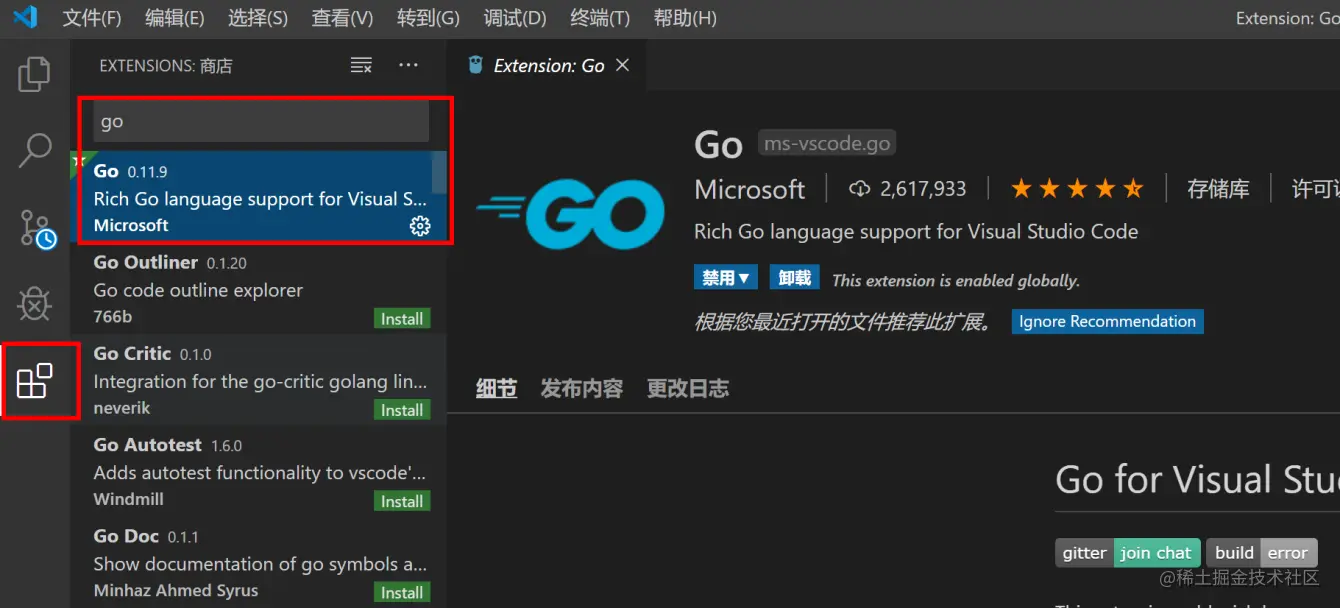Select the Go Doc list entry
The width and height of the screenshot is (1340, 608).
click(x=259, y=562)
